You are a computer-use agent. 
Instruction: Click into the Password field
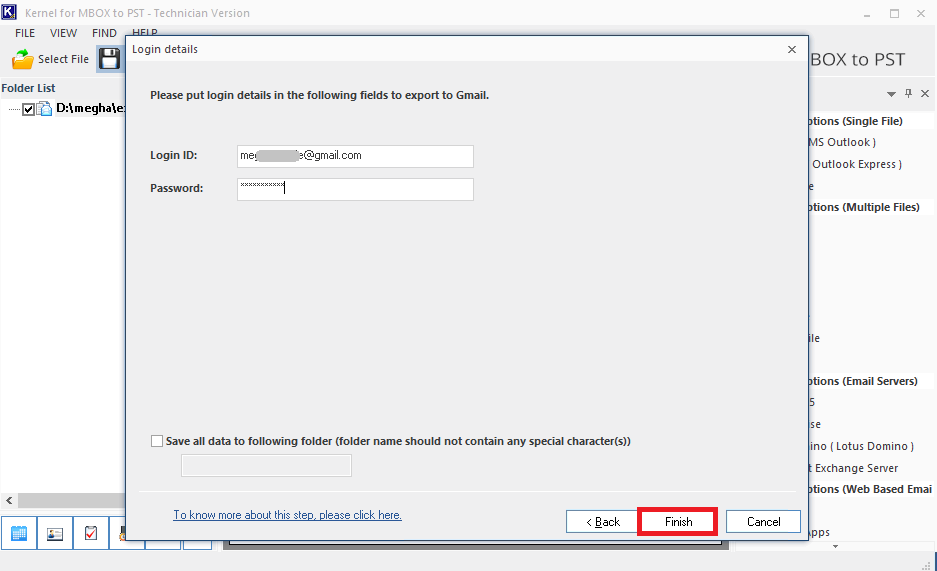[355, 189]
